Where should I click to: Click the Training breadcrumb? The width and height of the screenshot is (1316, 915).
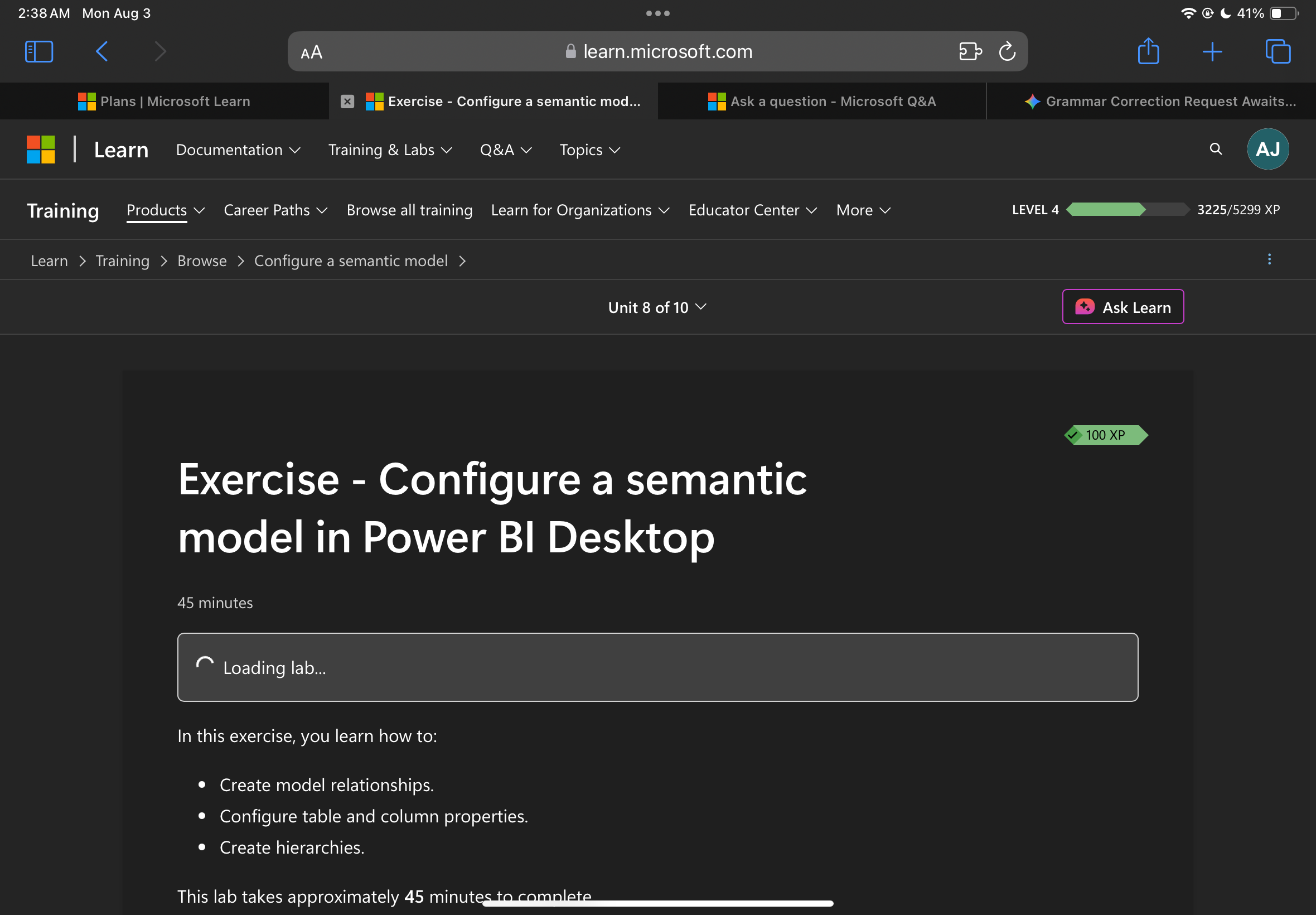123,261
